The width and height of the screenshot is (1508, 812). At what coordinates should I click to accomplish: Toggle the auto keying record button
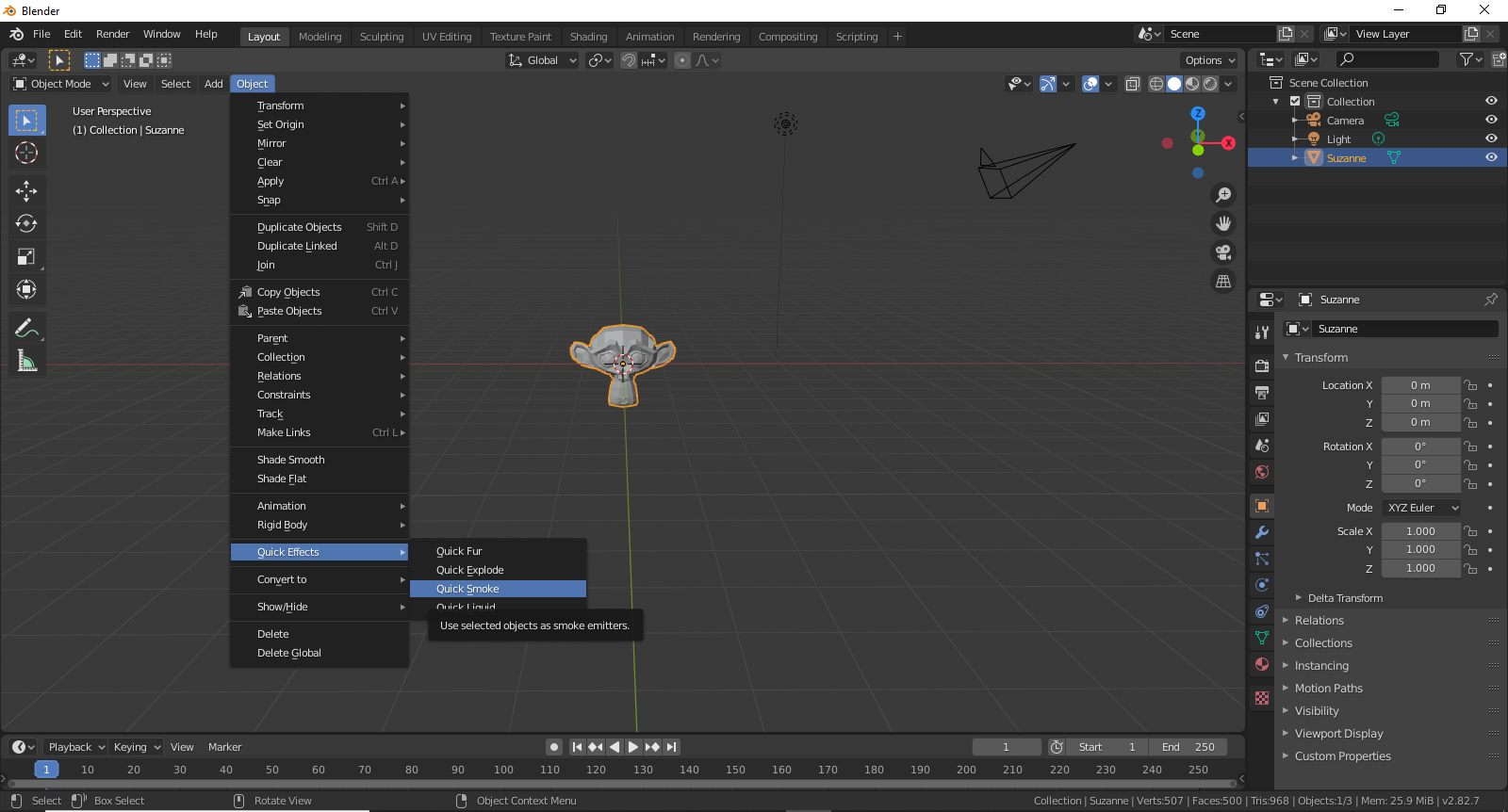pyautogui.click(x=554, y=747)
